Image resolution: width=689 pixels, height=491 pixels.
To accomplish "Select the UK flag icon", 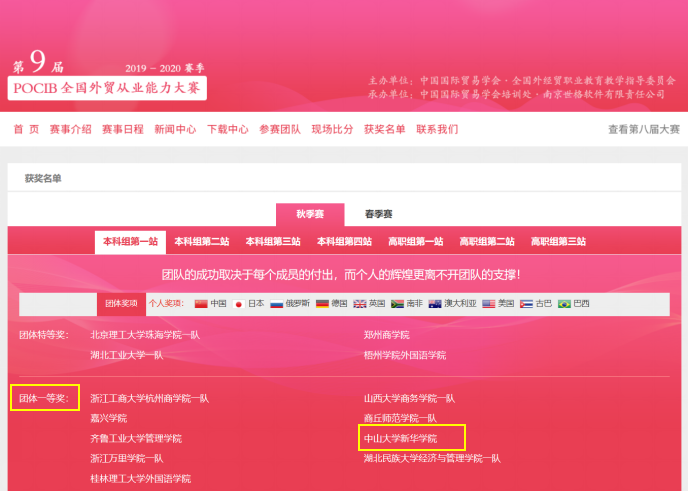I will 360,304.
